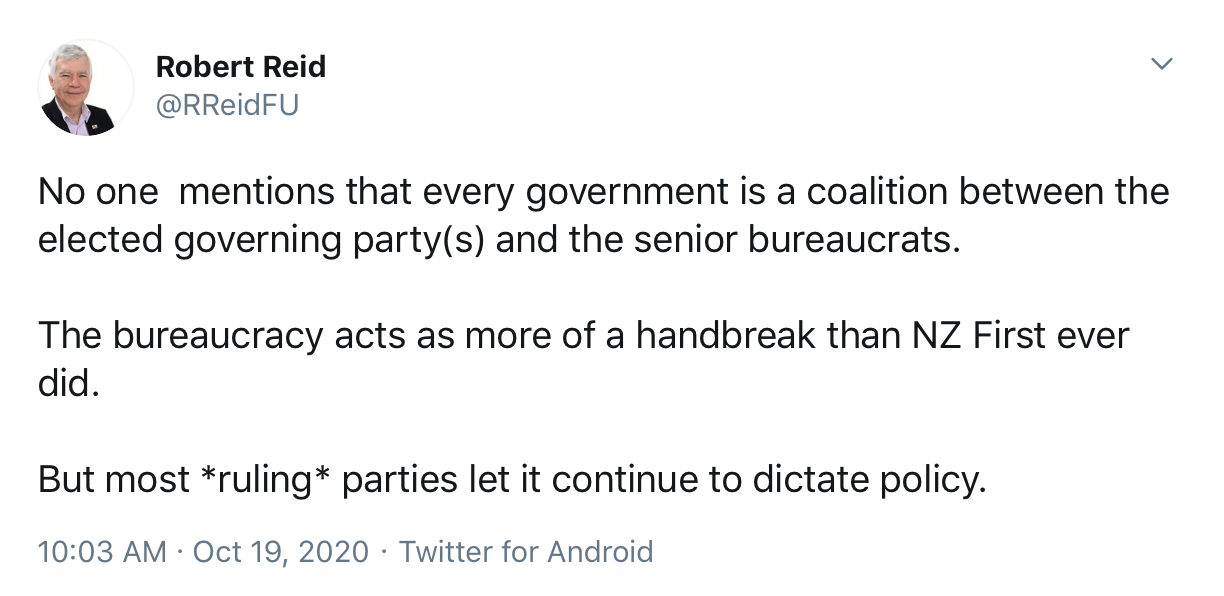Open the Twitter for Android source link
Image resolution: width=1224 pixels, height=596 pixels.
(526, 551)
